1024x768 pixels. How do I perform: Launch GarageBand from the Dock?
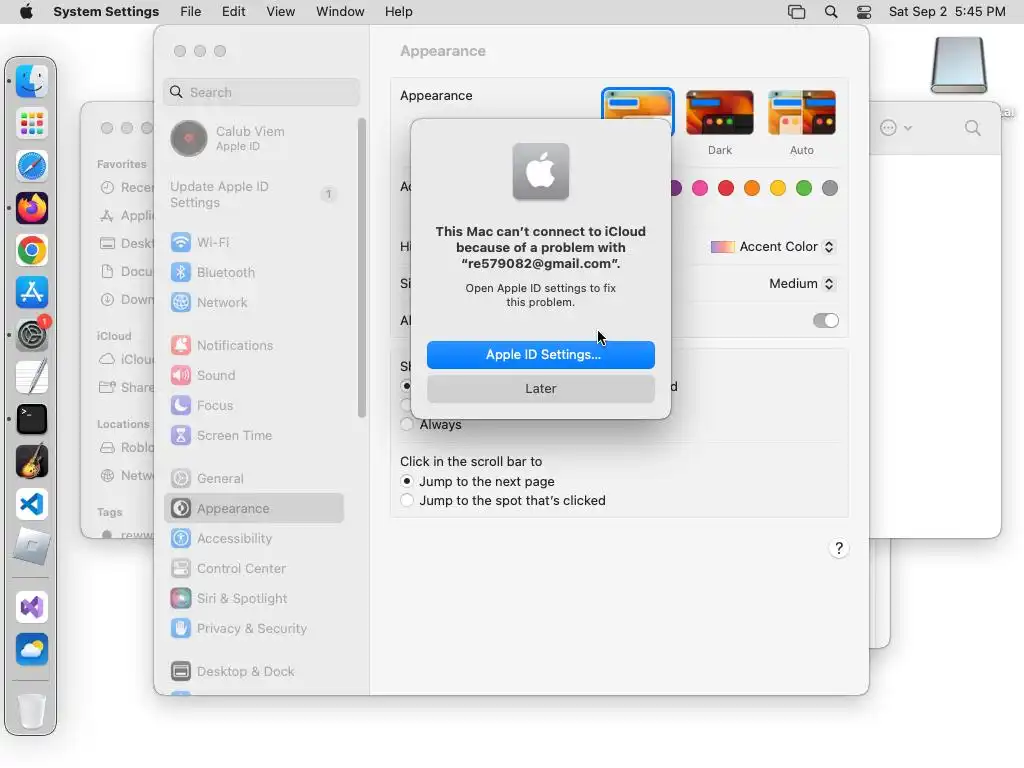click(x=31, y=462)
